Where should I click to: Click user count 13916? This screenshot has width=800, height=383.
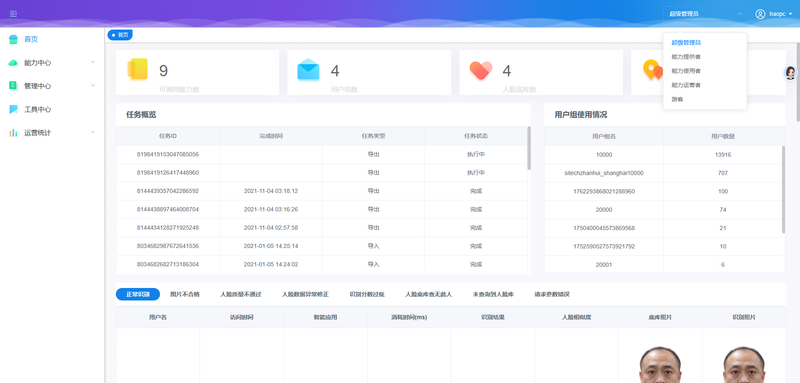click(722, 155)
